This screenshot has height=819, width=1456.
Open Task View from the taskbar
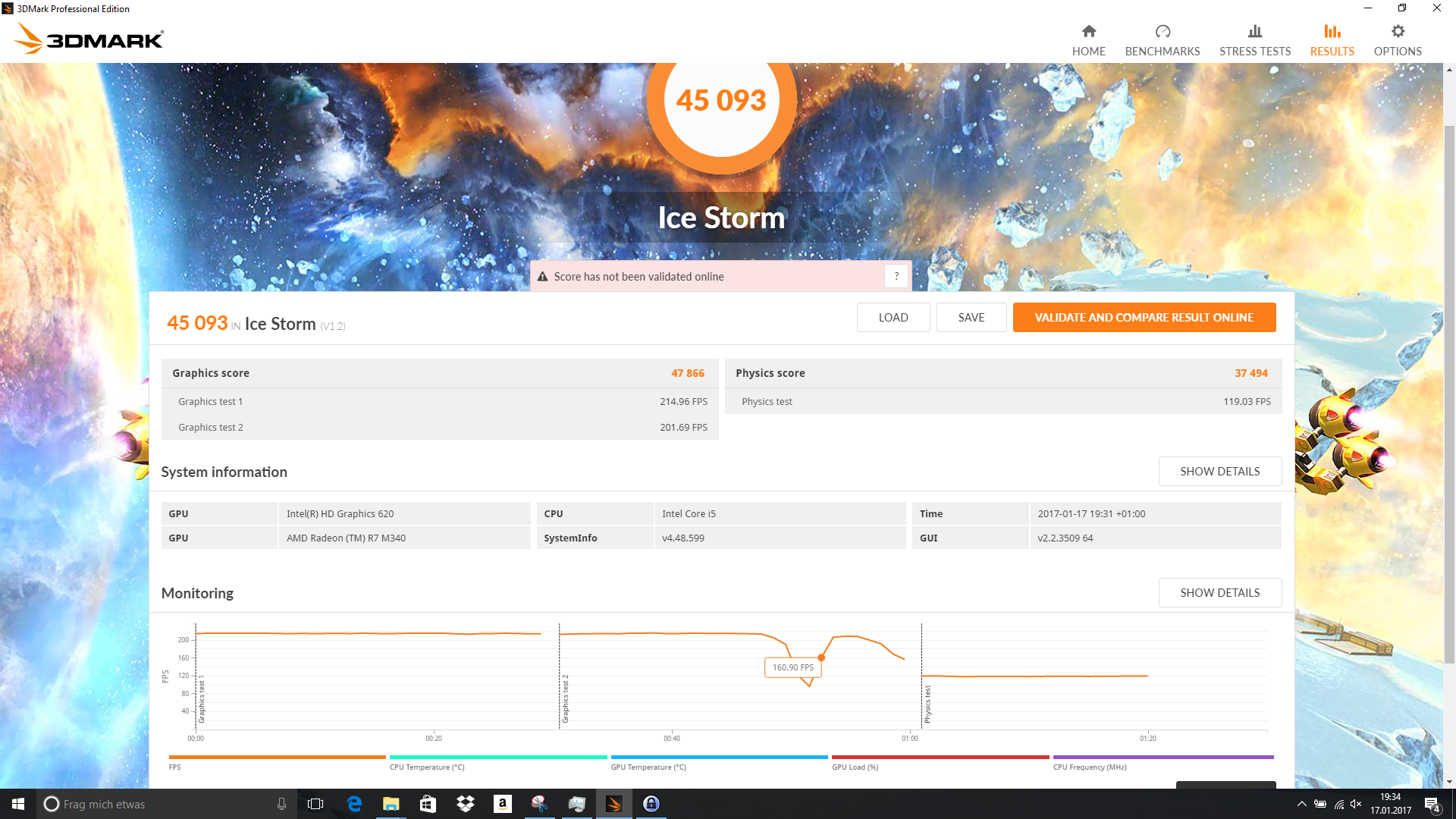tap(315, 804)
